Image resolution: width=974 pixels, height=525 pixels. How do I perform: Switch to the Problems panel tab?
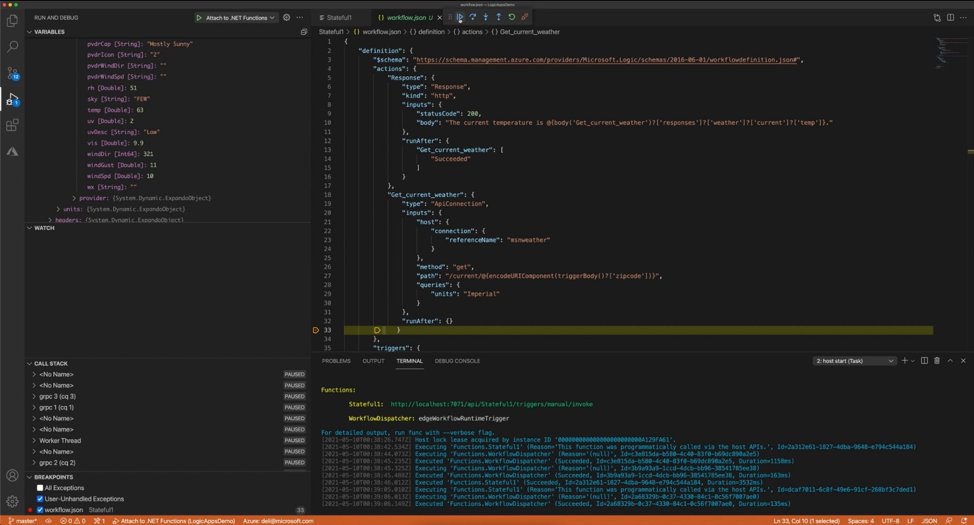pos(336,361)
